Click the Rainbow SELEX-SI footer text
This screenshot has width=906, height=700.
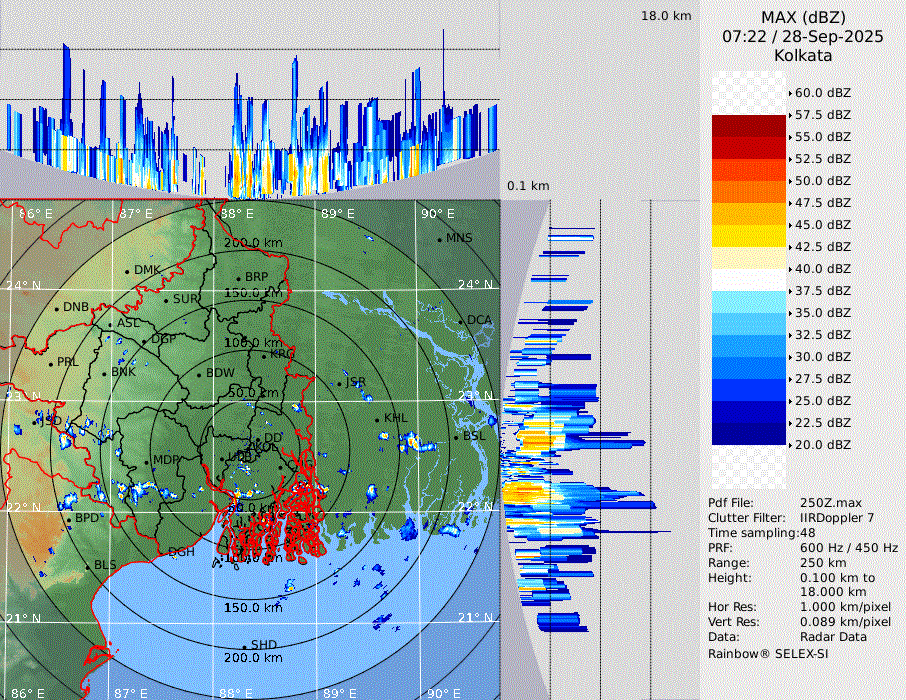click(768, 653)
